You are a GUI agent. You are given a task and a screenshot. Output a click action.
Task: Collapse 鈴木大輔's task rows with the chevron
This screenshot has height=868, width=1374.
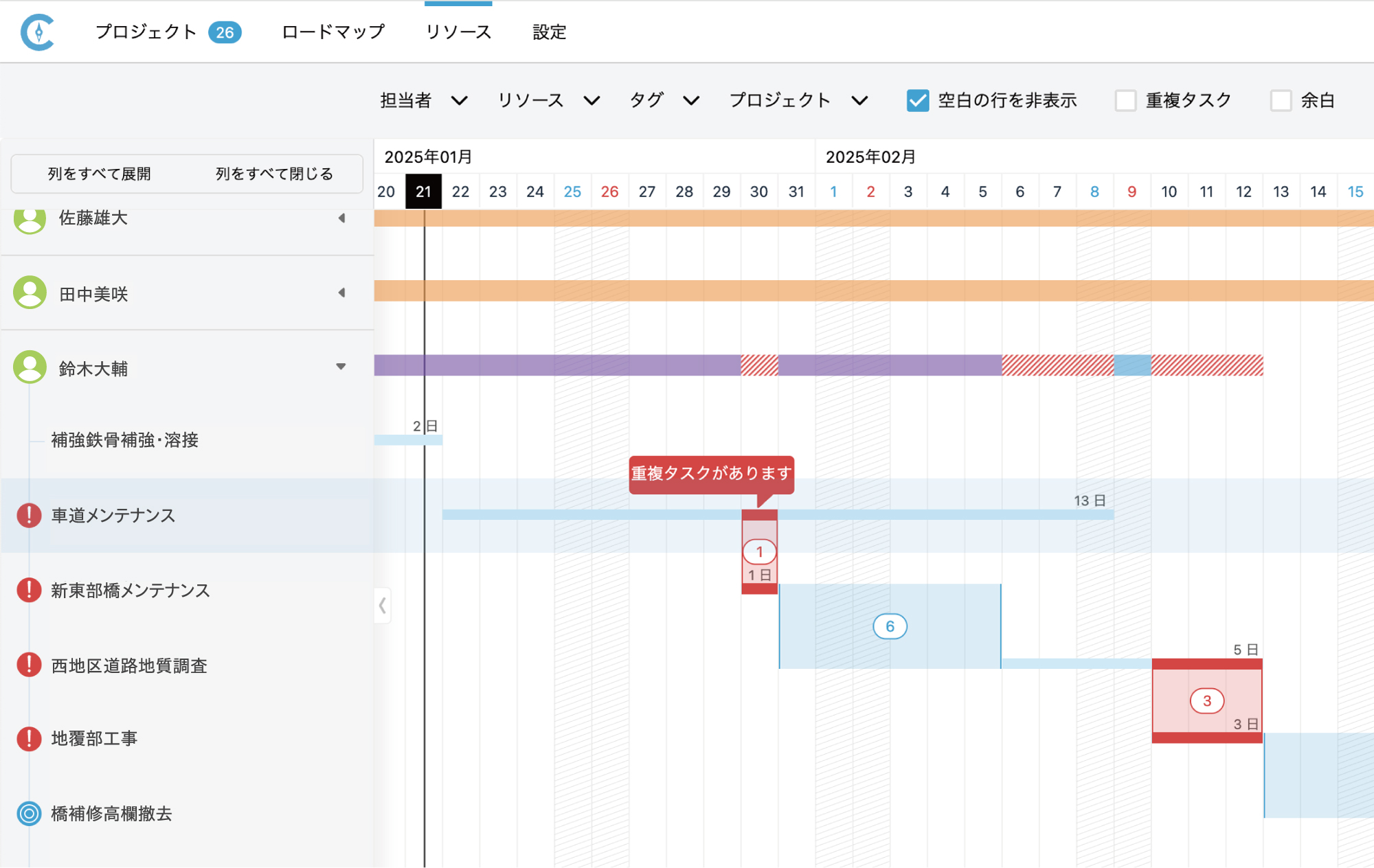click(340, 367)
